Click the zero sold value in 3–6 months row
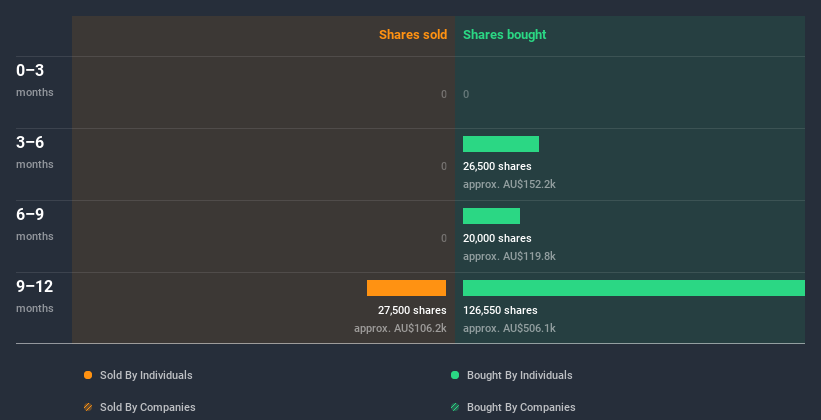The image size is (821, 420). (x=444, y=167)
